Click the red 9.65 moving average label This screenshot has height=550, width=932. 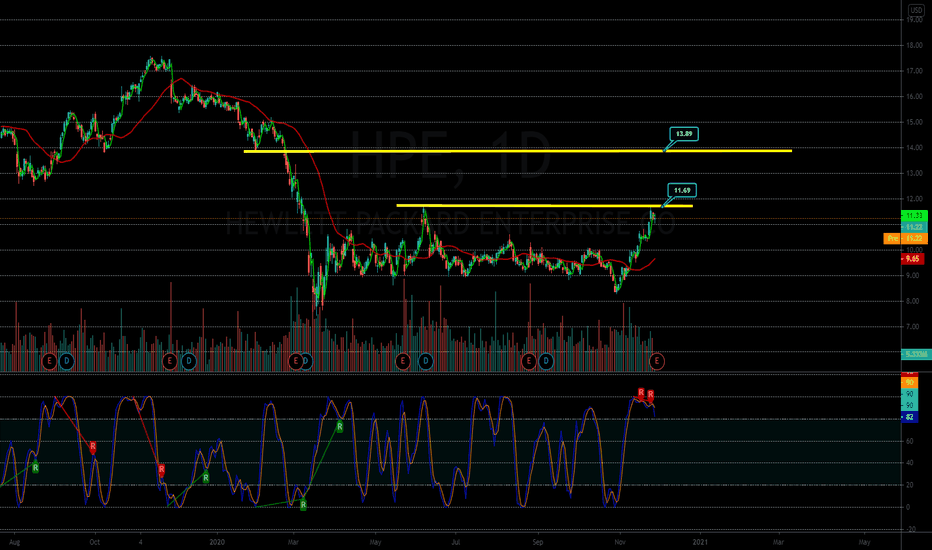[x=913, y=259]
